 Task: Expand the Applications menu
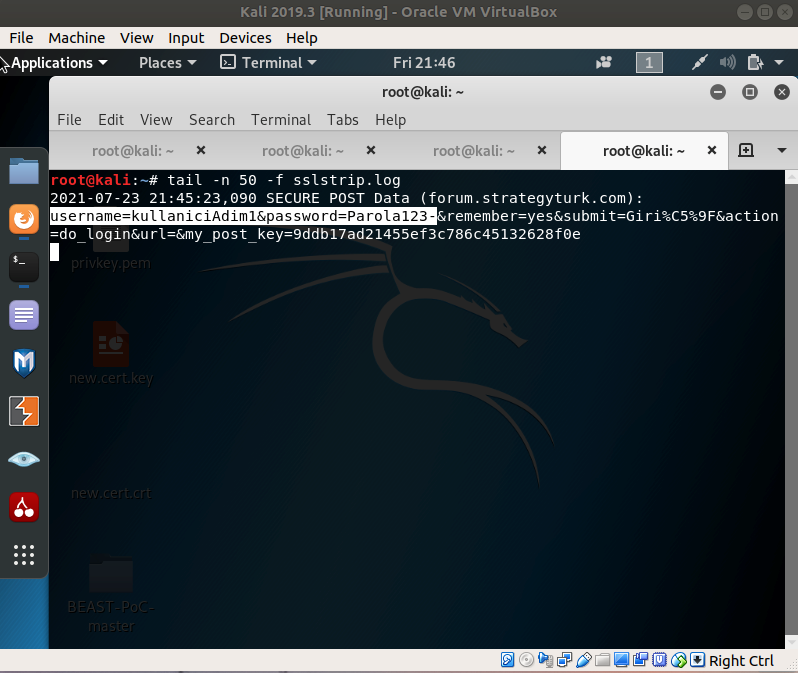coord(60,63)
